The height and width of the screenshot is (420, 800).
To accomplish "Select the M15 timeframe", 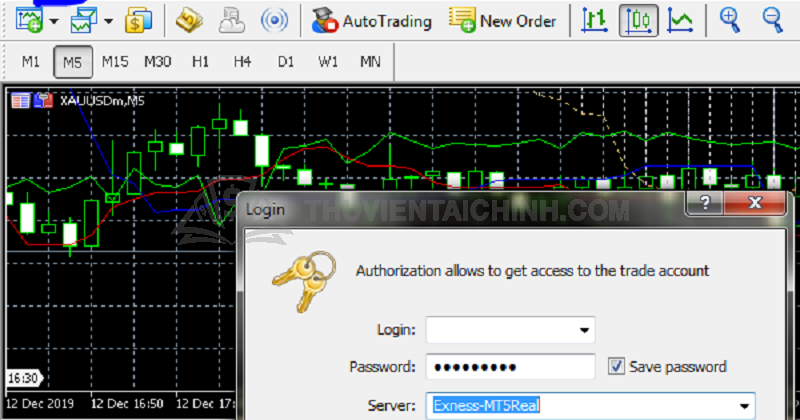I will [115, 62].
